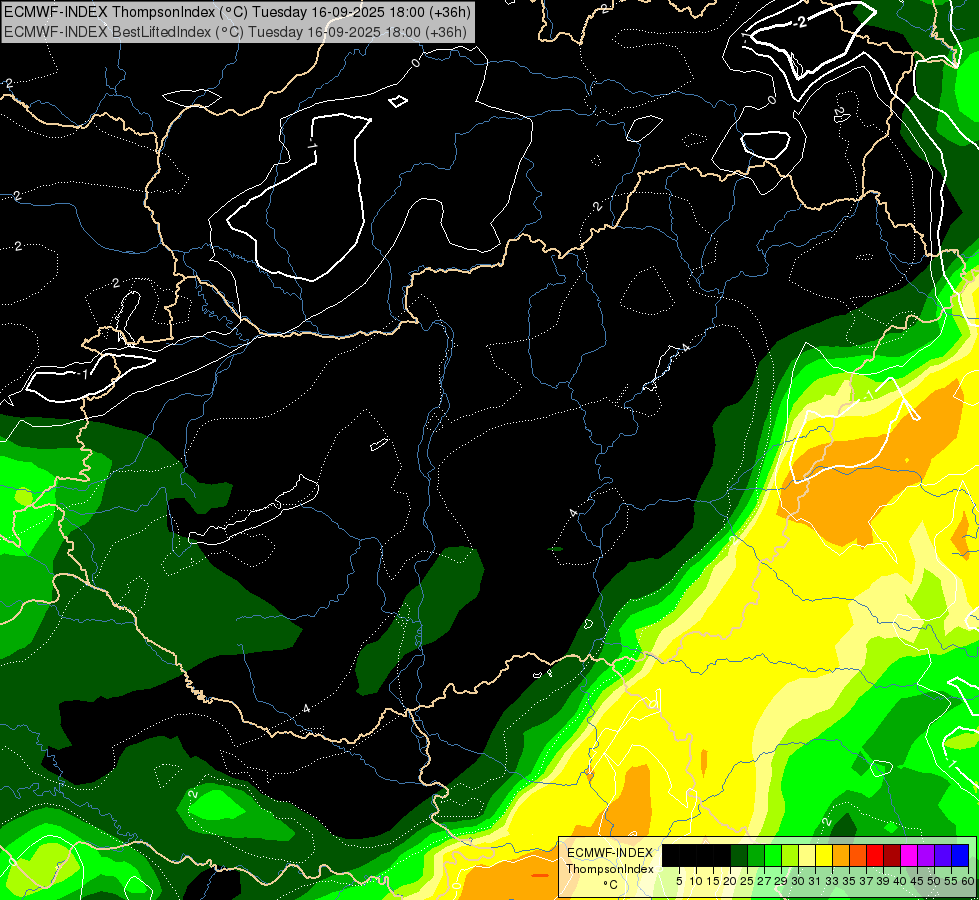Click the legend tick label '15'
This screenshot has width=979, height=900.
713,881
